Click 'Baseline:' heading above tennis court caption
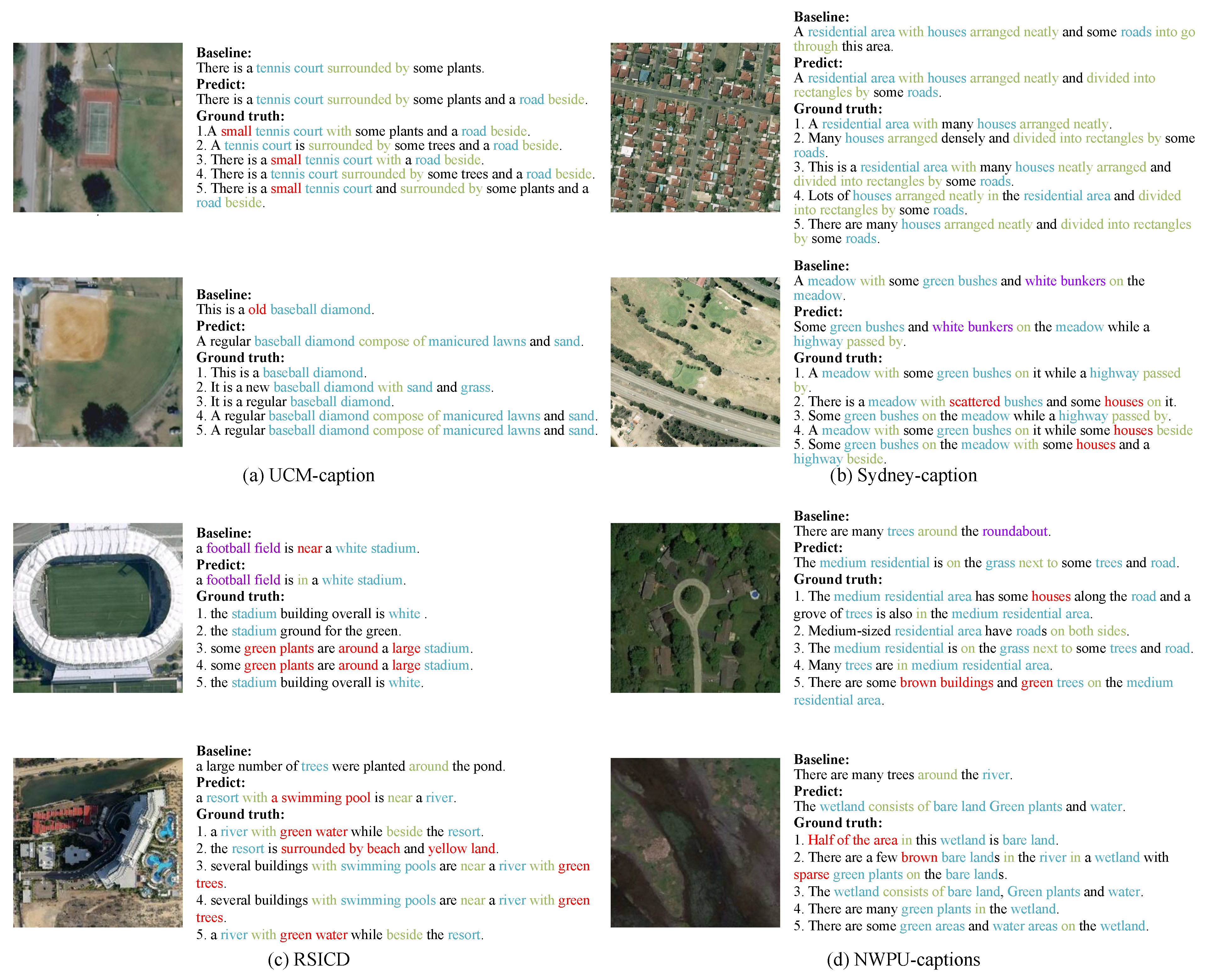Image resolution: width=1205 pixels, height=980 pixels. click(x=224, y=53)
